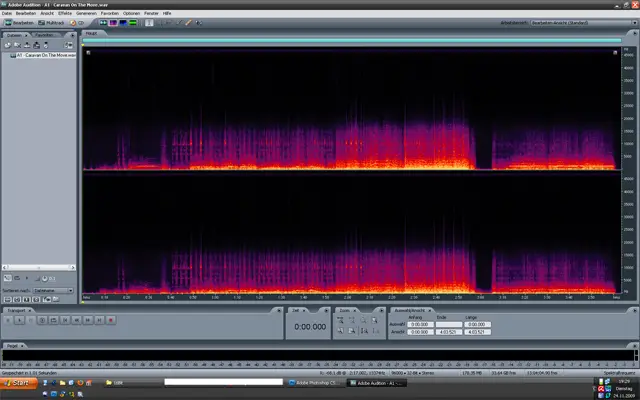Go to end with Transport button
The height and width of the screenshot is (400, 640).
coord(99,320)
